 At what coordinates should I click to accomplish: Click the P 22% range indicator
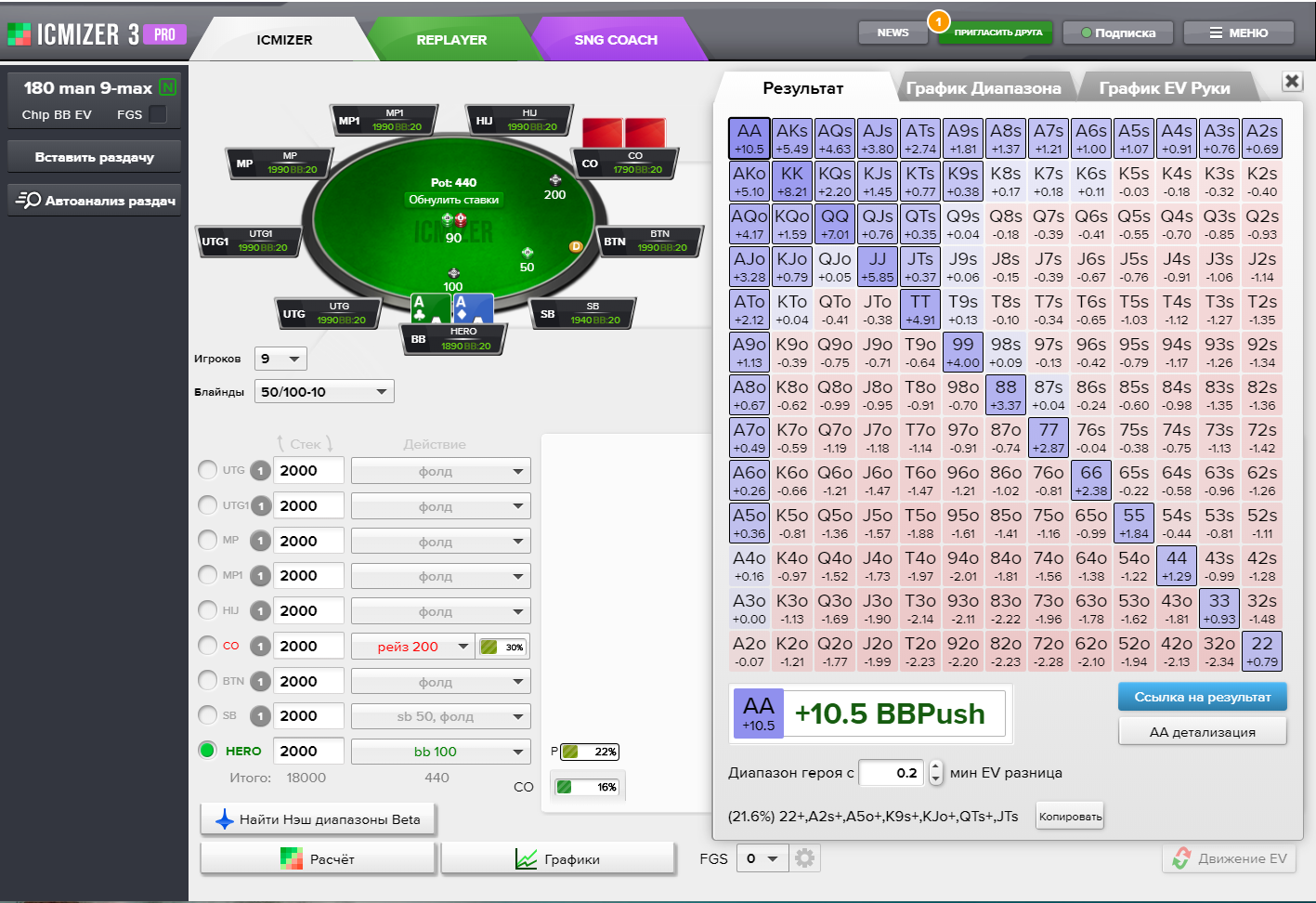pos(590,752)
